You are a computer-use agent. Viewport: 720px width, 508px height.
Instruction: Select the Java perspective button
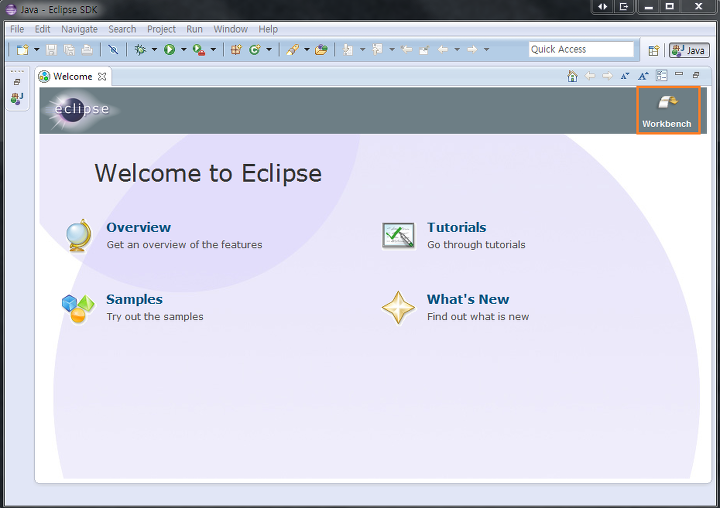coord(689,50)
